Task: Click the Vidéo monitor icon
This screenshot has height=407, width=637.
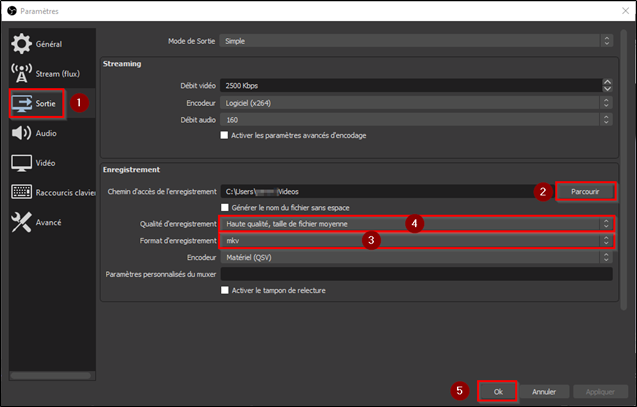Action: pyautogui.click(x=21, y=162)
